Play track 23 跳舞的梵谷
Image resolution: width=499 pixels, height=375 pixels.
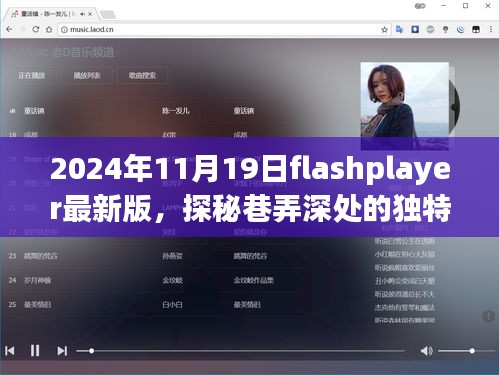click(x=41, y=256)
